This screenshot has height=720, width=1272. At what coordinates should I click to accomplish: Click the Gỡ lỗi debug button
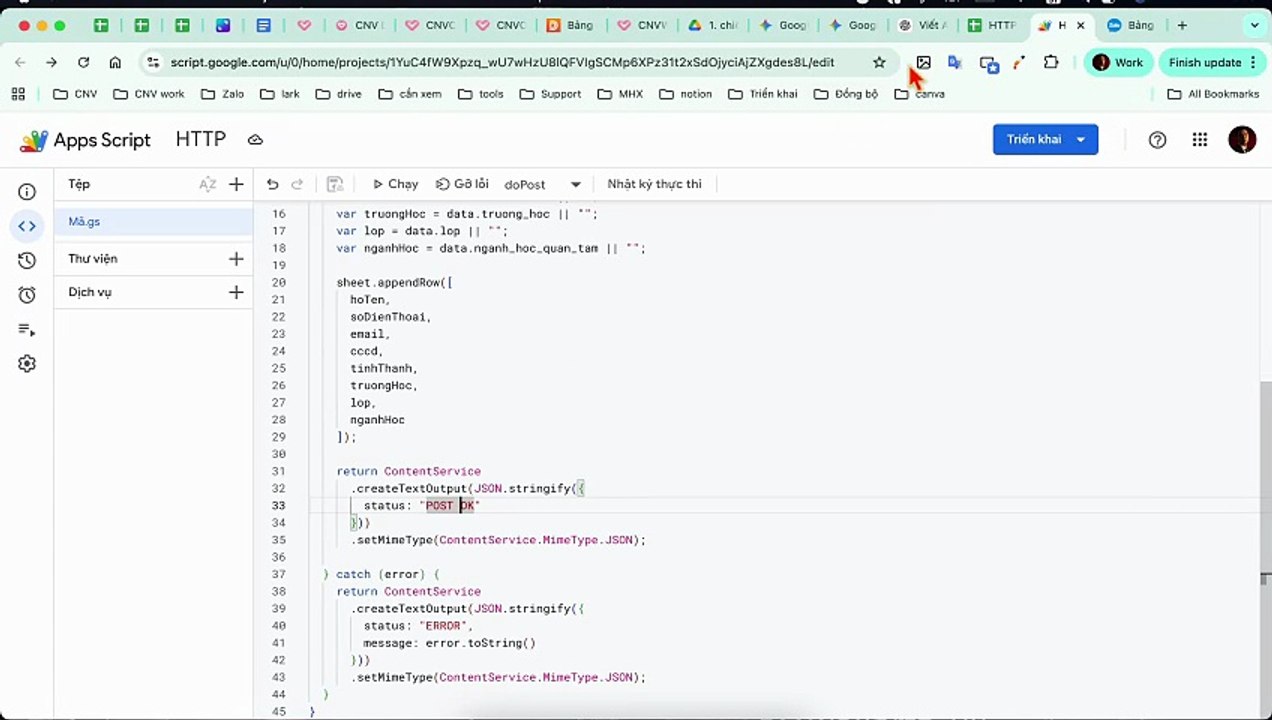point(462,184)
